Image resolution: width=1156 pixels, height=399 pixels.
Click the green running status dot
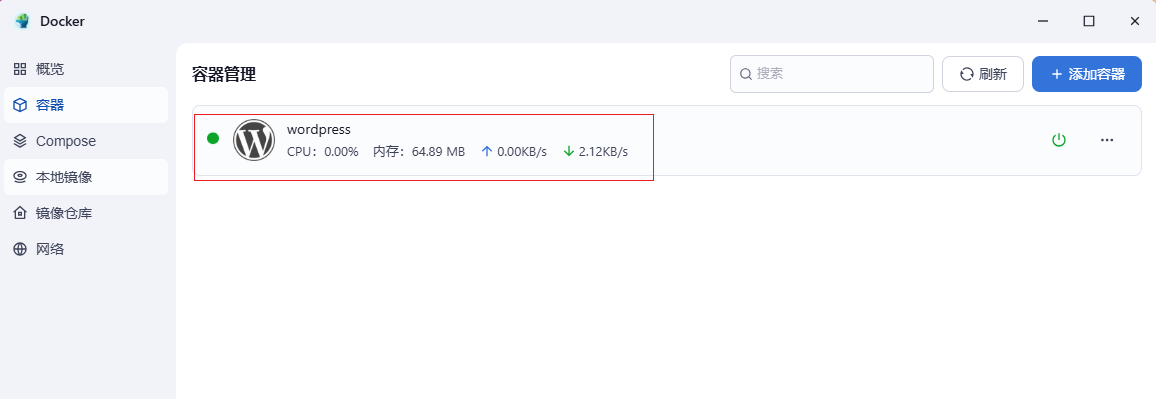[213, 138]
